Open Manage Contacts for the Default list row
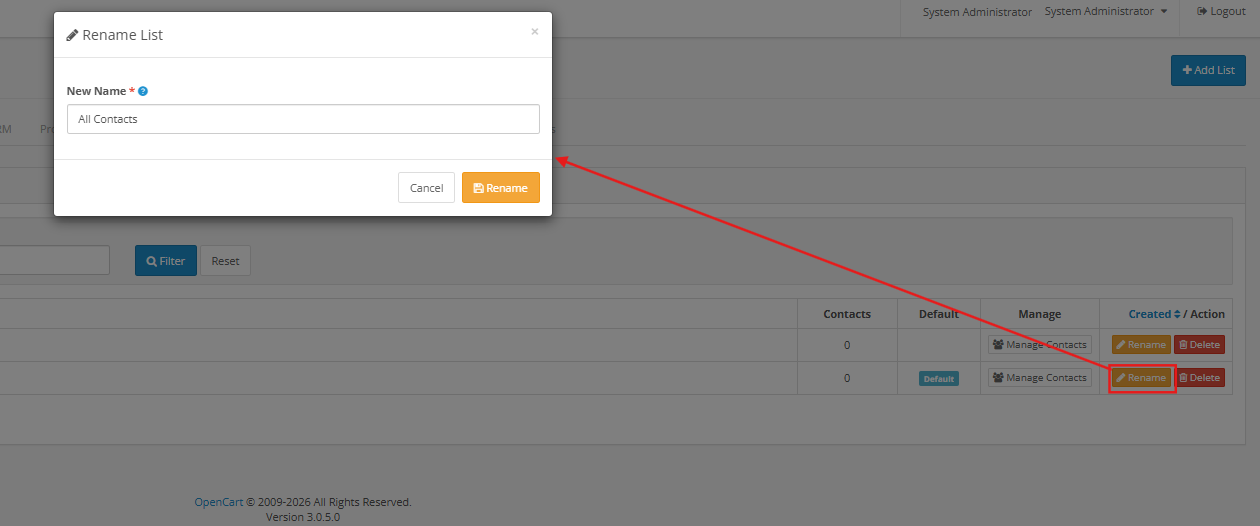1260x526 pixels. (x=1040, y=378)
